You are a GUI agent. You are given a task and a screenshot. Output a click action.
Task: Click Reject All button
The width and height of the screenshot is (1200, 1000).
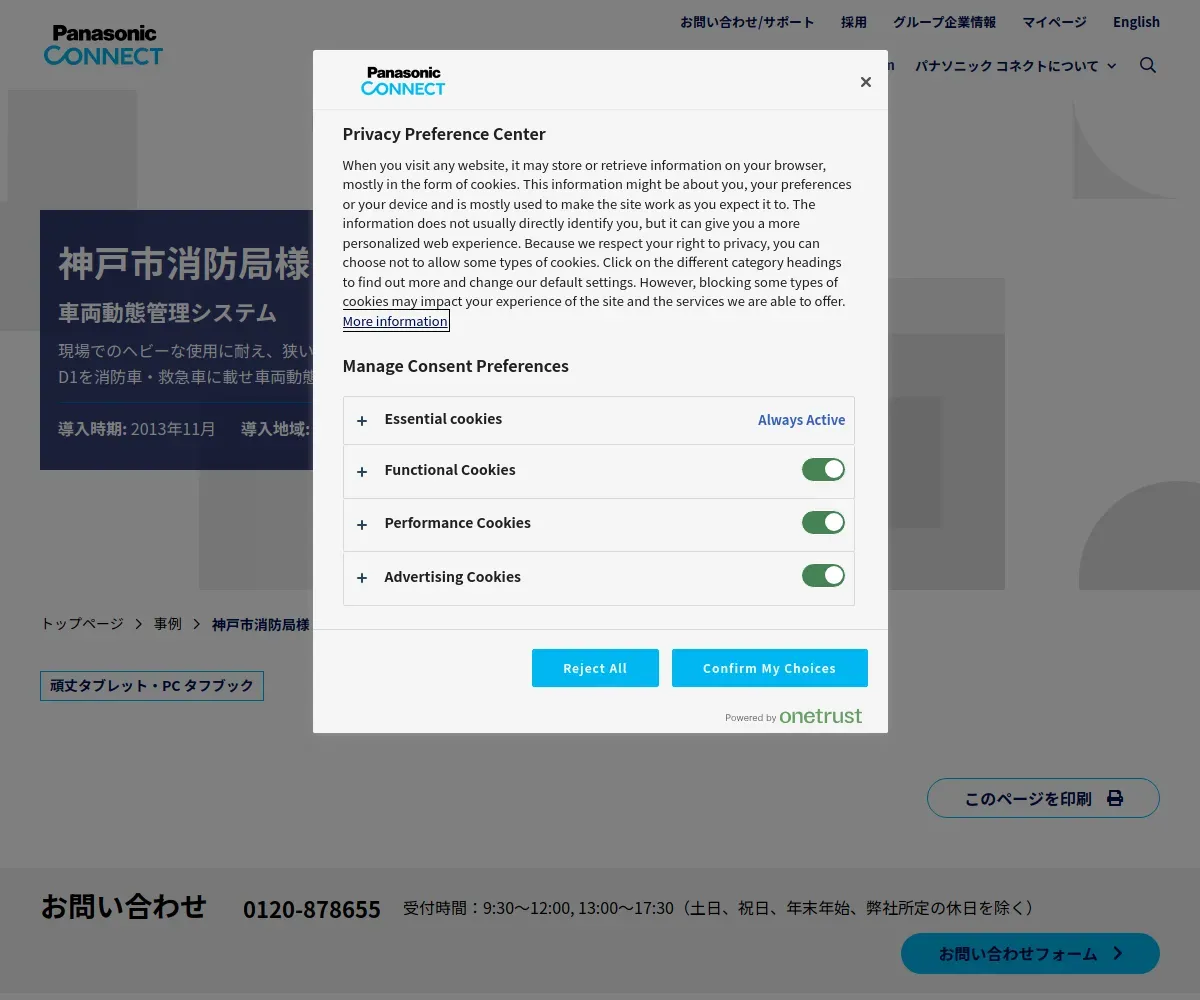tap(595, 668)
